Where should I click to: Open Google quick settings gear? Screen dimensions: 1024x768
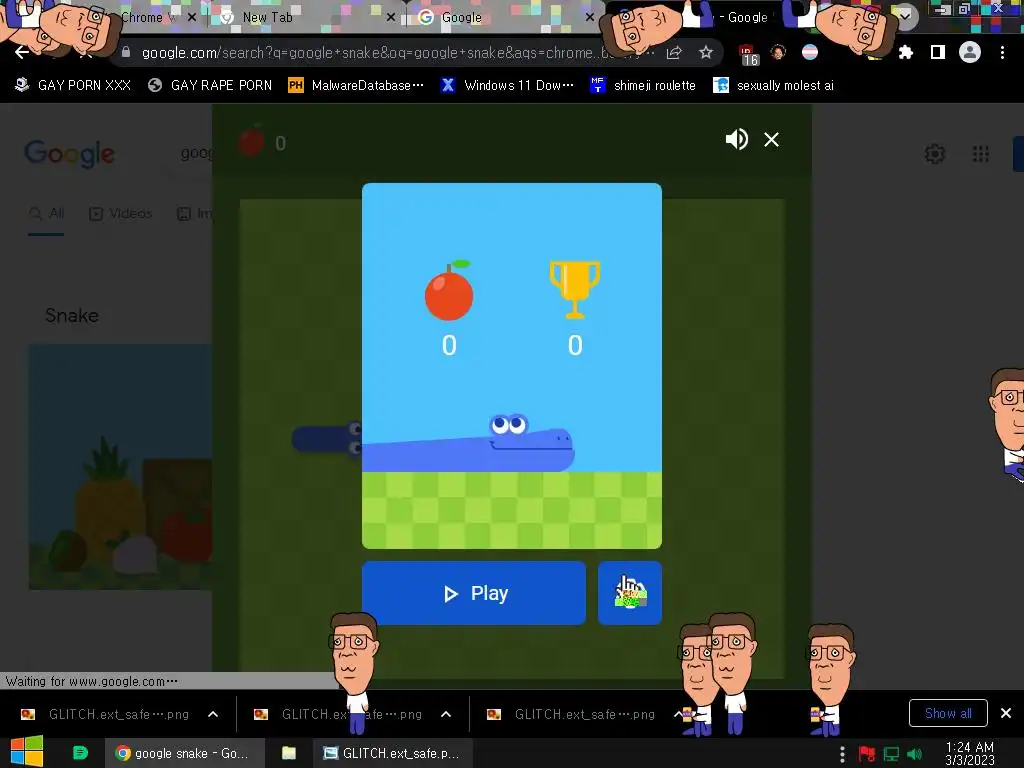tap(935, 154)
